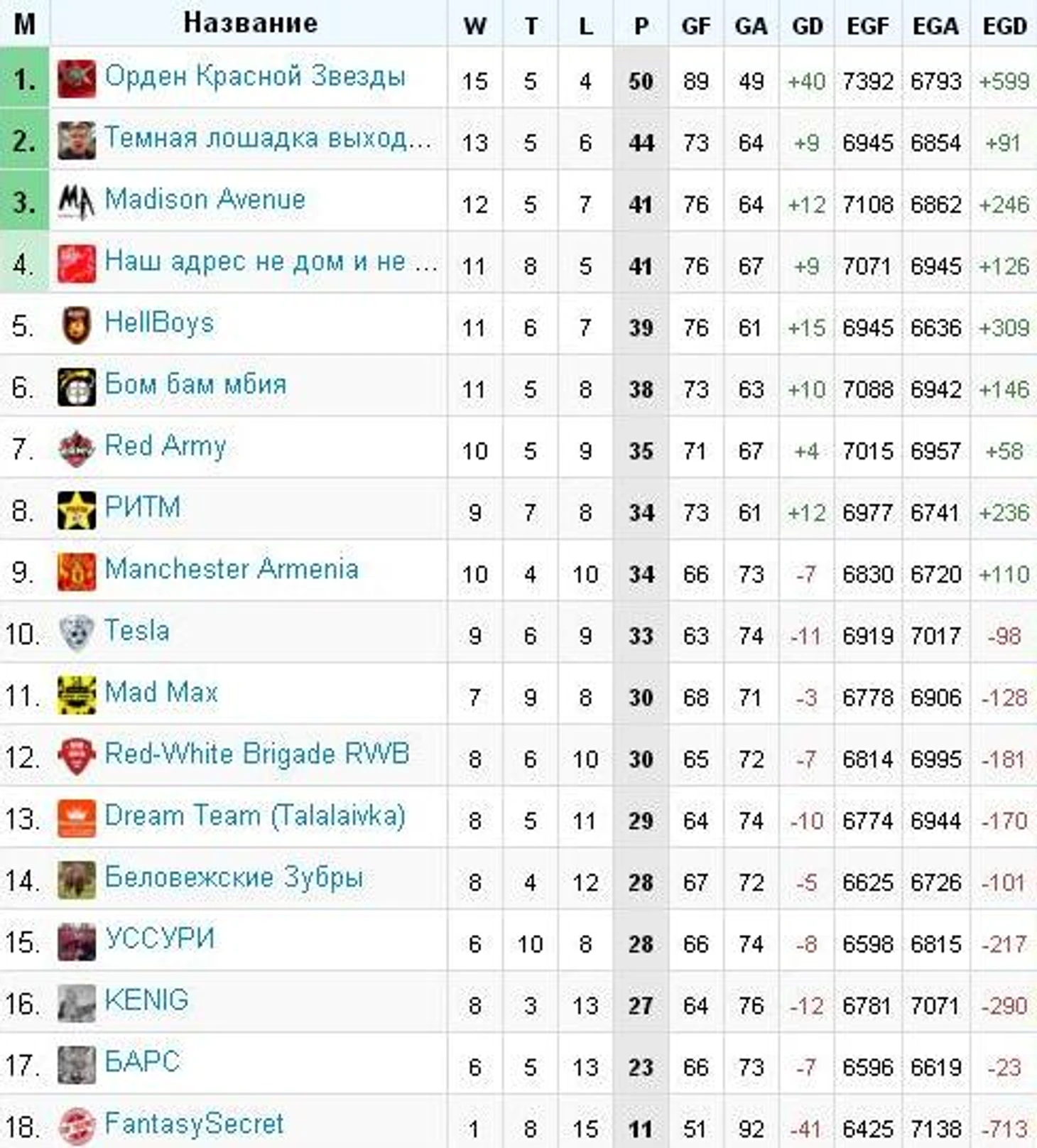Click the Орден Красной Звезды team logo
Screen dimensions: 1037x1148
(x=77, y=79)
